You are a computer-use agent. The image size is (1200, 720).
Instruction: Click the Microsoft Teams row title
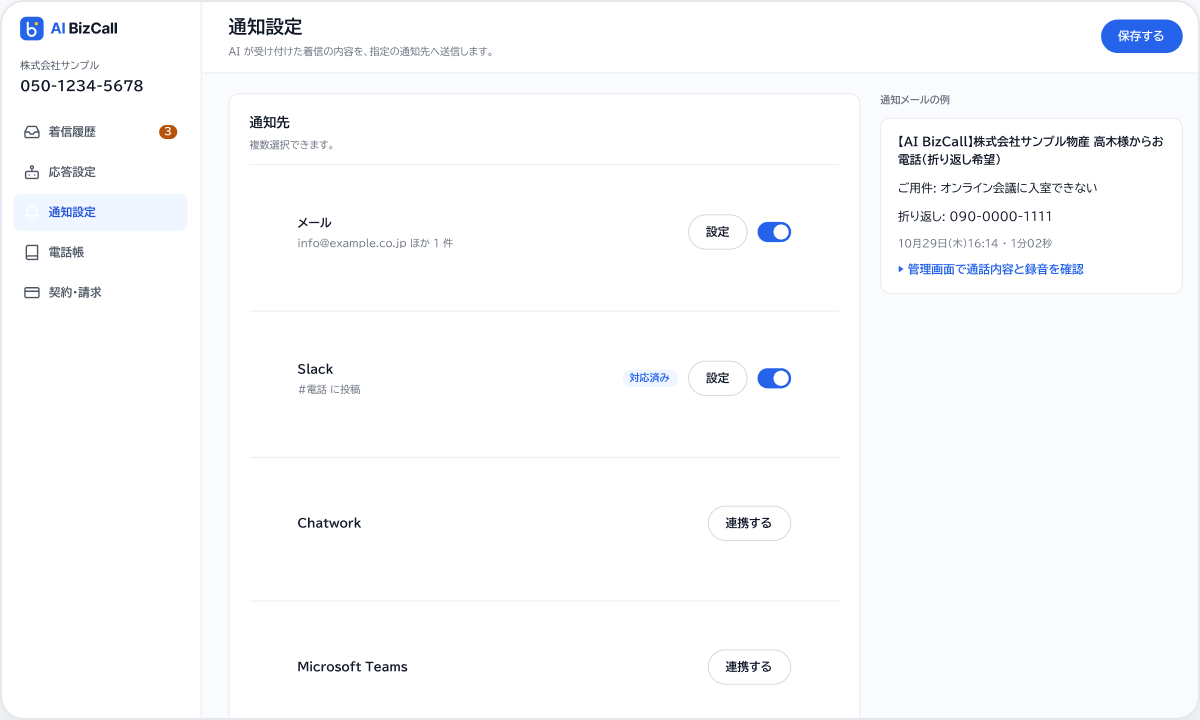(352, 667)
